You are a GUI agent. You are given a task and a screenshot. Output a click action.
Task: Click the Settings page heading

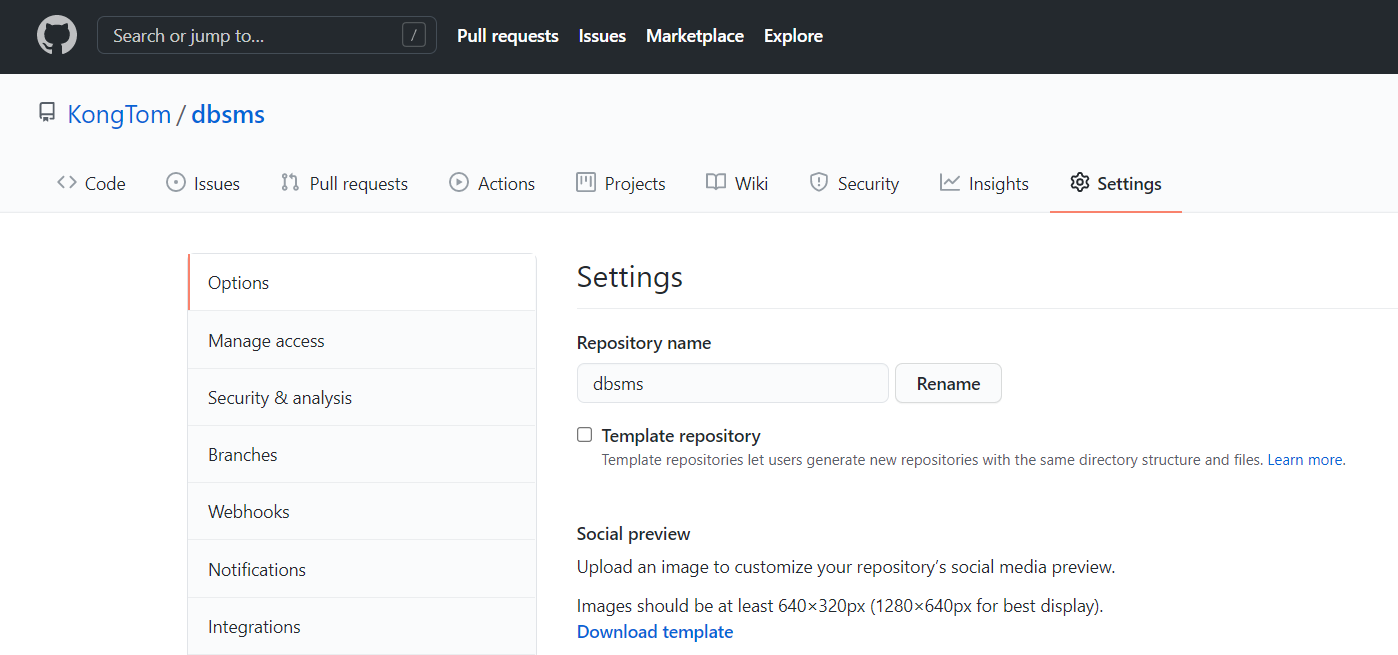630,277
